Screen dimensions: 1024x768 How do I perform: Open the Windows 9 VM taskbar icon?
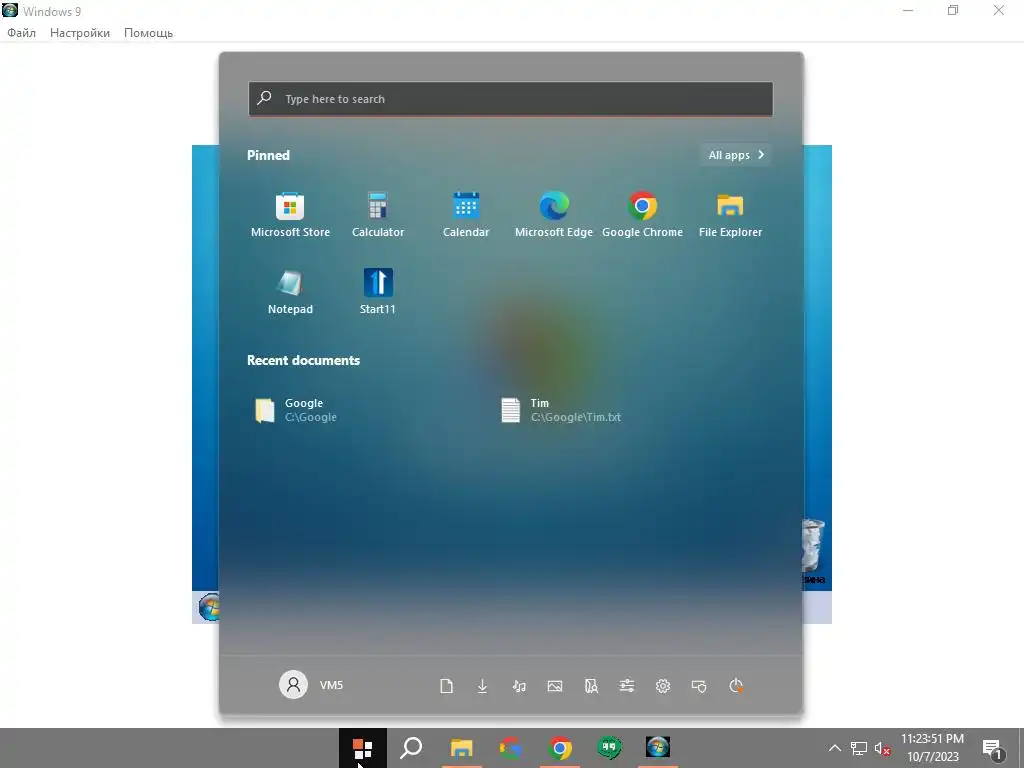(x=658, y=748)
